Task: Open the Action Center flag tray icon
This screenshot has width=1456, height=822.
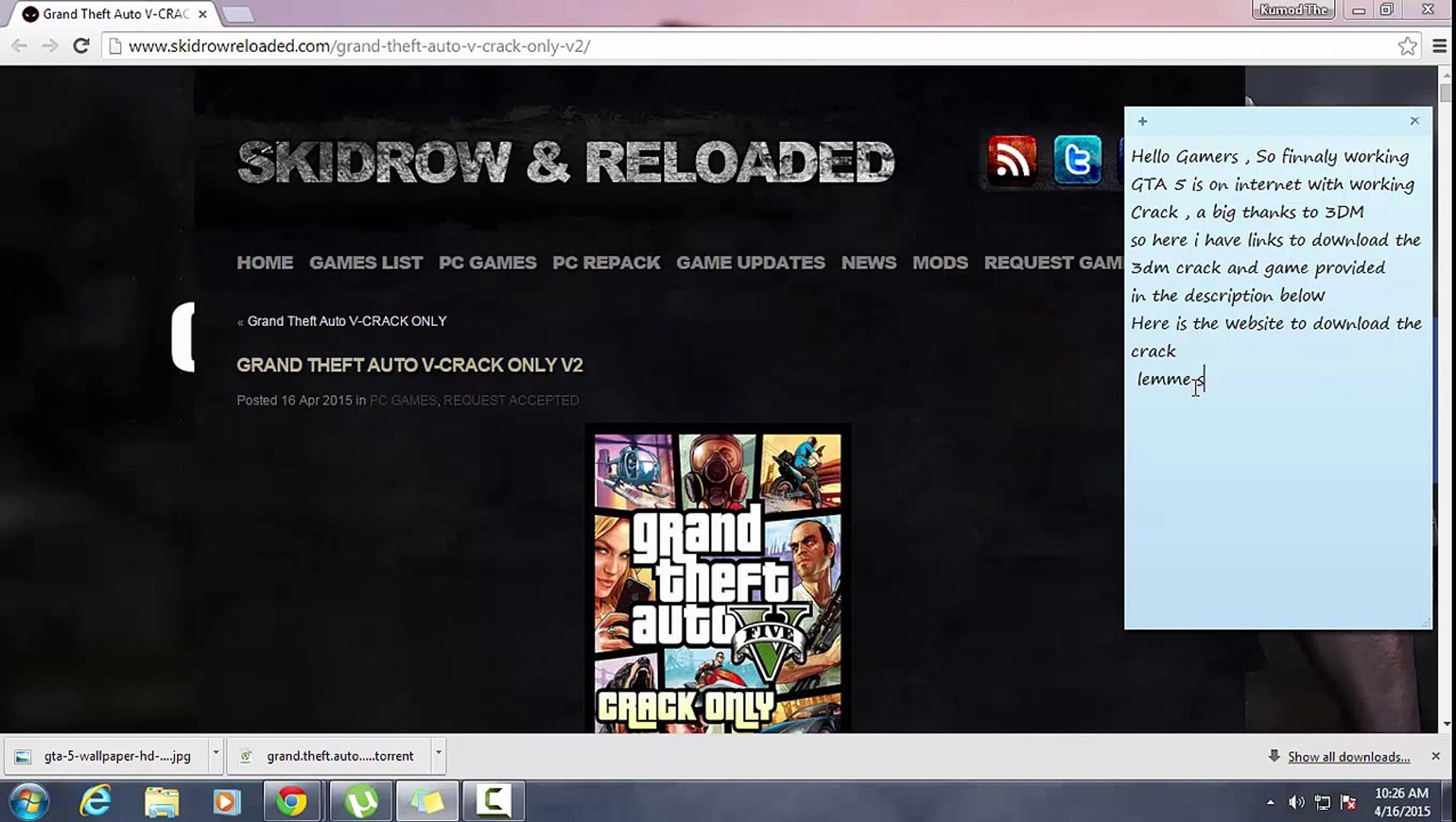Action: (x=1348, y=802)
